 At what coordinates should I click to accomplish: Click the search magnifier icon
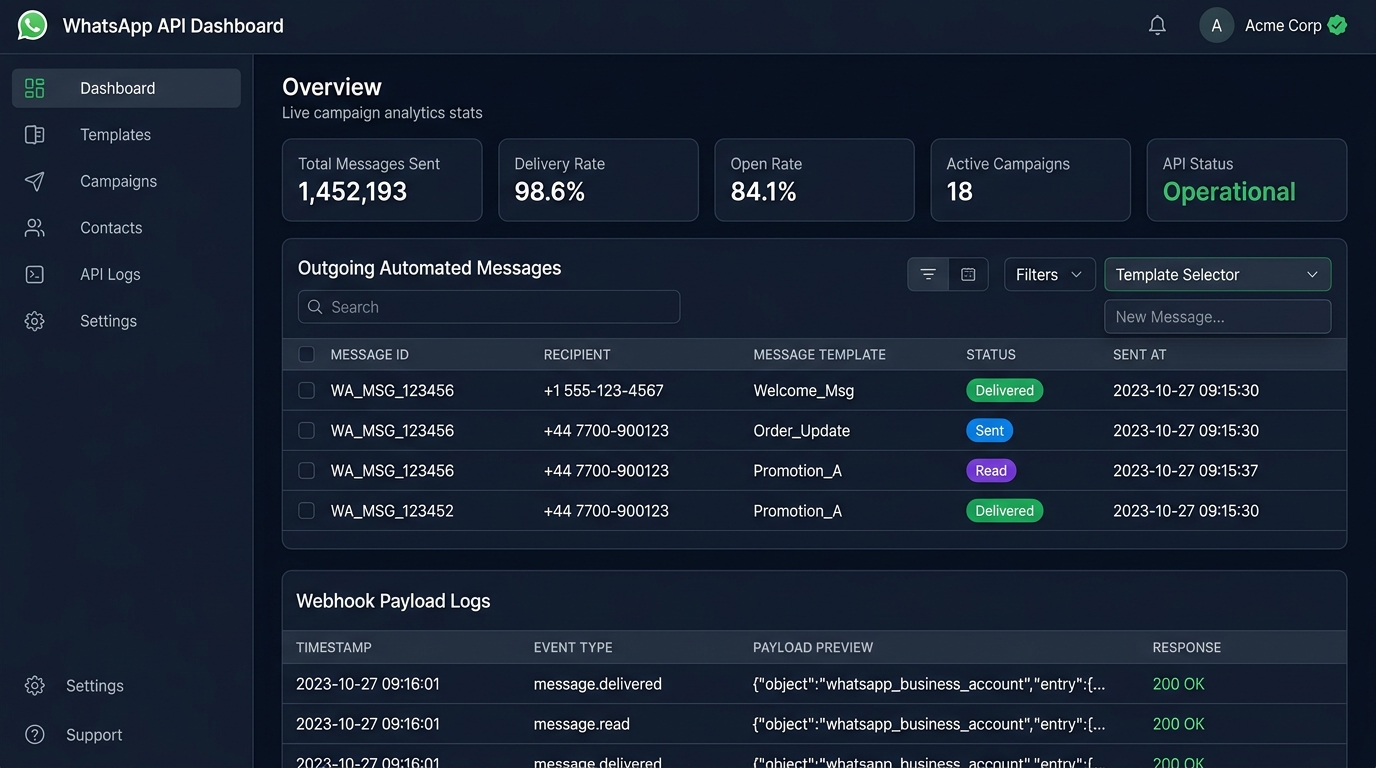tap(315, 307)
